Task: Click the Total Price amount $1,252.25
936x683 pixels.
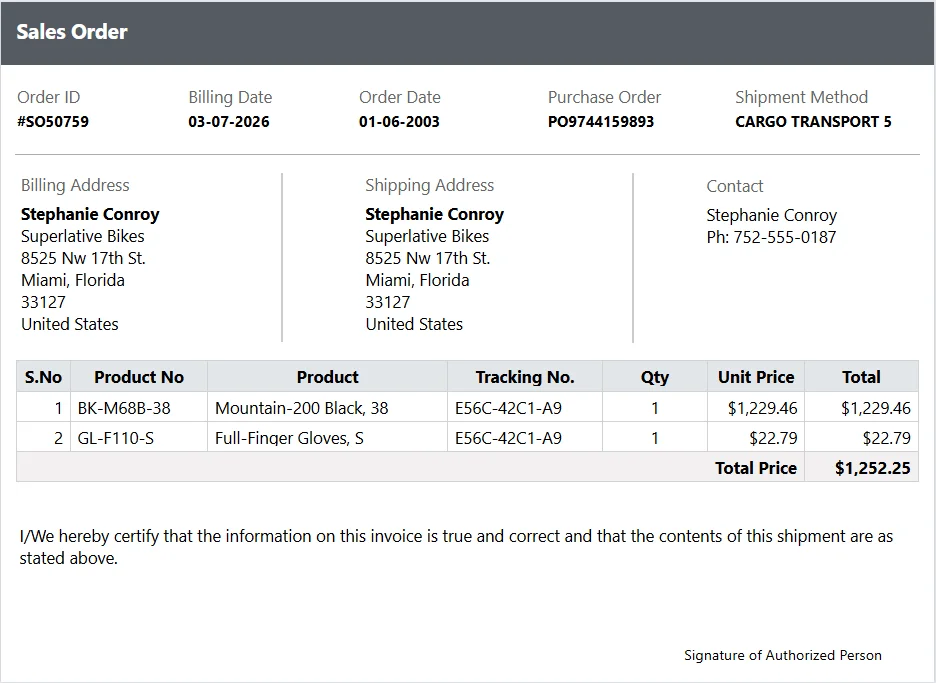Action: coord(873,468)
